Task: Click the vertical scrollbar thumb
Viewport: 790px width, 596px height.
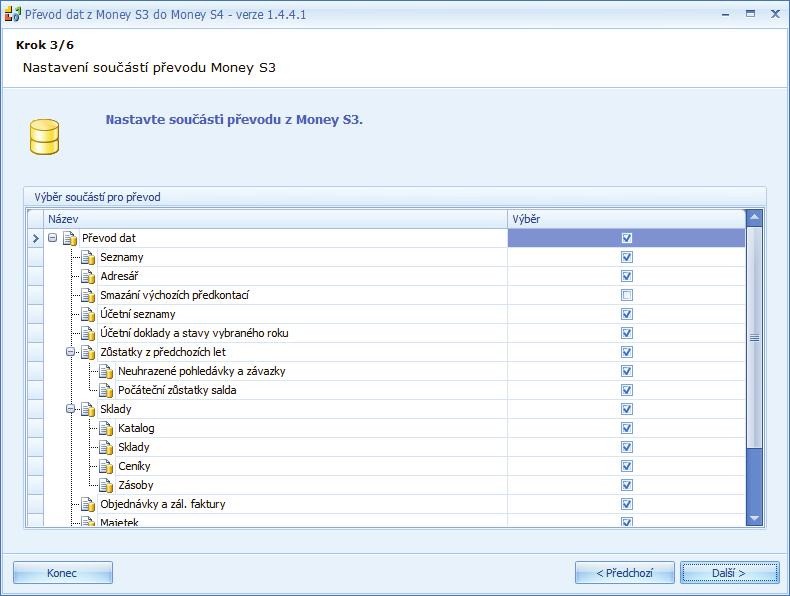Action: (x=754, y=338)
